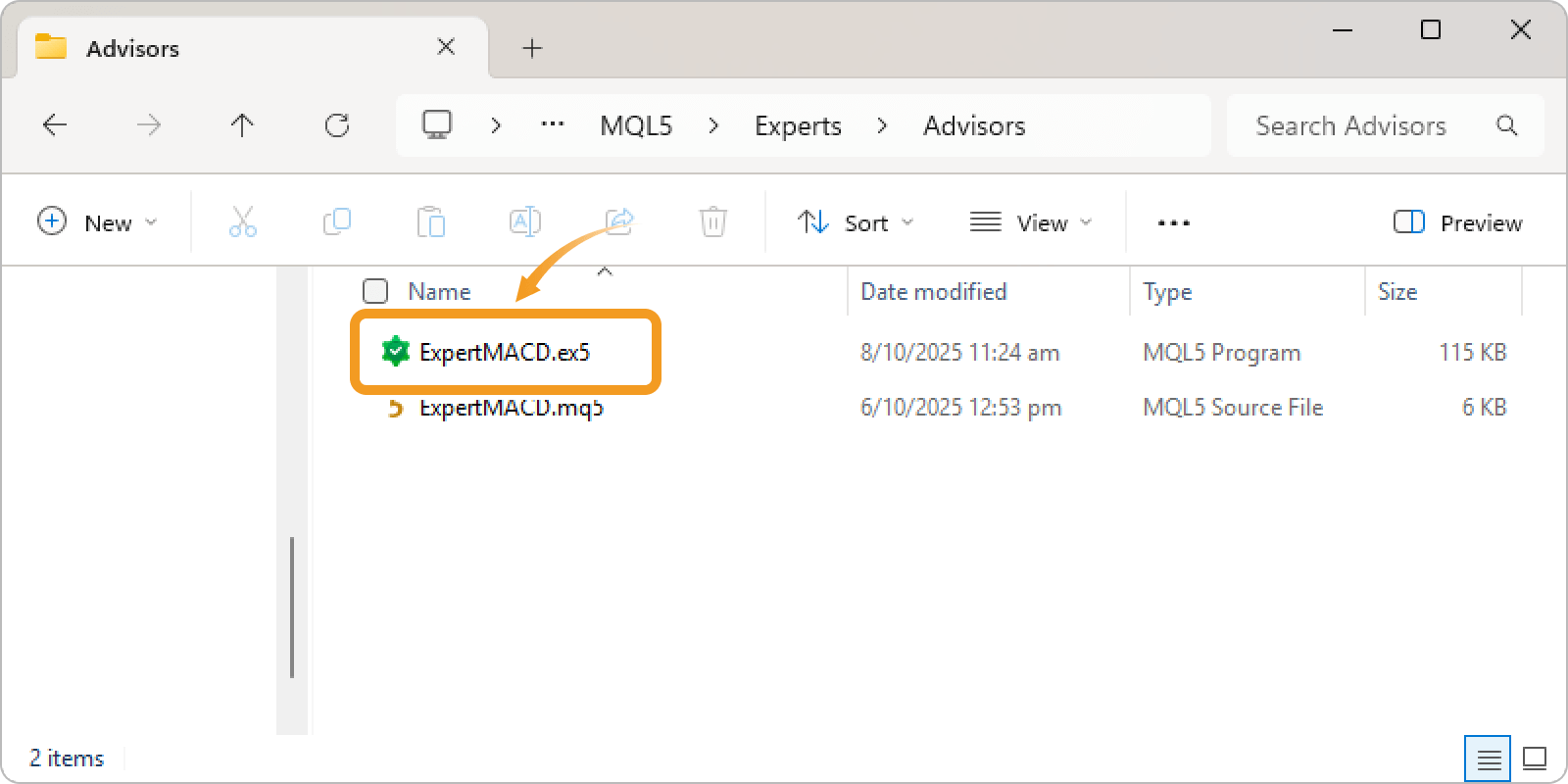The width and height of the screenshot is (1568, 784).
Task: Refresh the Advisors folder view
Action: (337, 125)
